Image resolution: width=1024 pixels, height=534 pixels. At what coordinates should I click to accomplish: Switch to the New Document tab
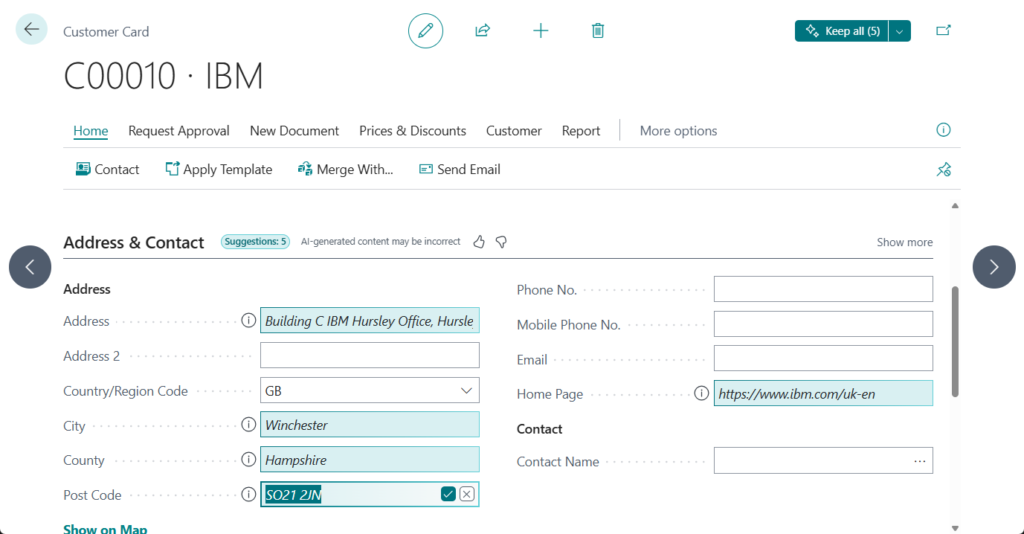pyautogui.click(x=294, y=131)
